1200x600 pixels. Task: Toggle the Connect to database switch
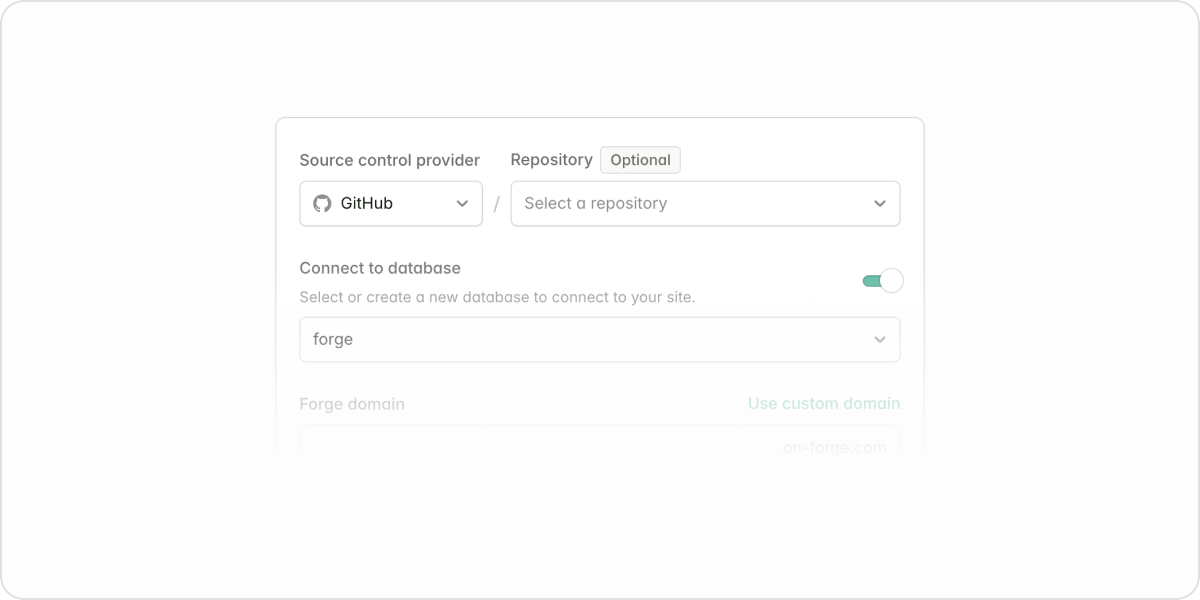(882, 281)
